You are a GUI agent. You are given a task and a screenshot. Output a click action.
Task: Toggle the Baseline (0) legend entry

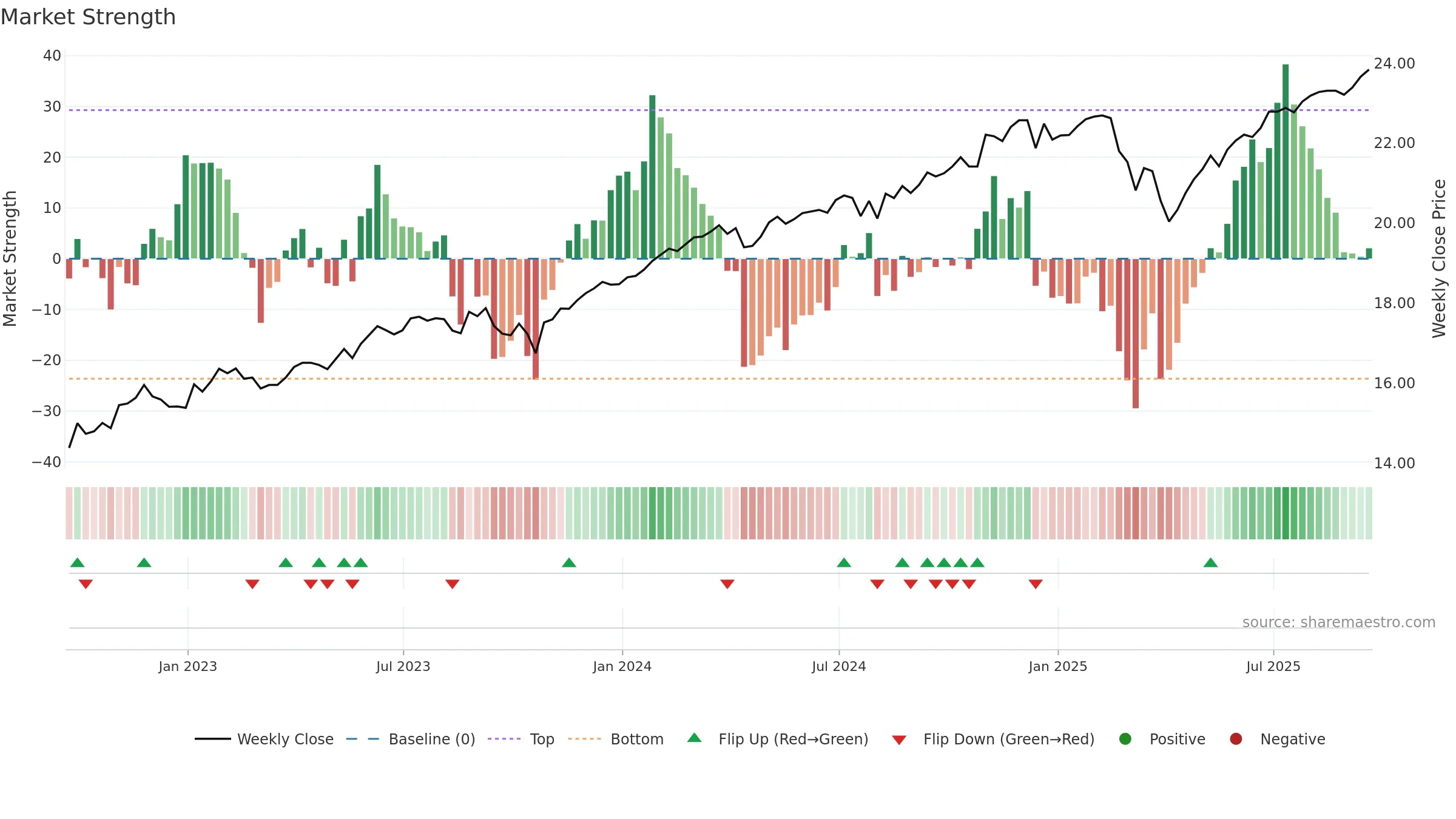point(411,739)
